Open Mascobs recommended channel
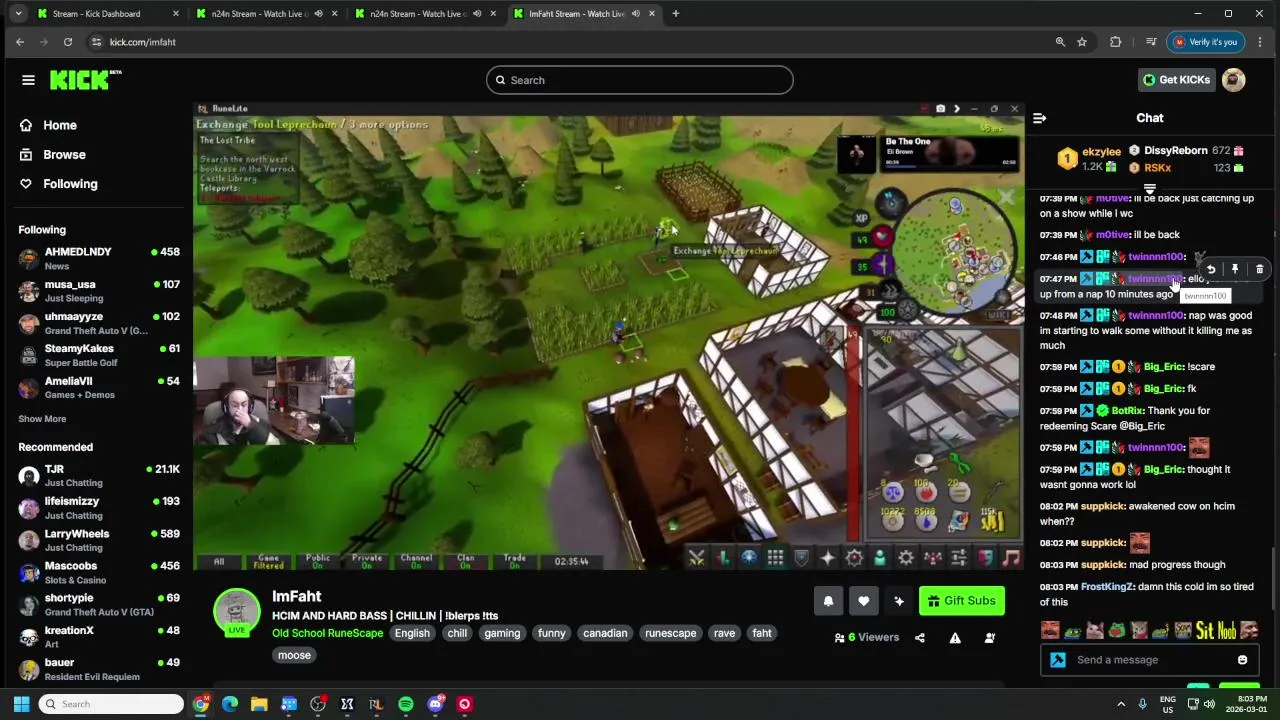 (x=98, y=572)
